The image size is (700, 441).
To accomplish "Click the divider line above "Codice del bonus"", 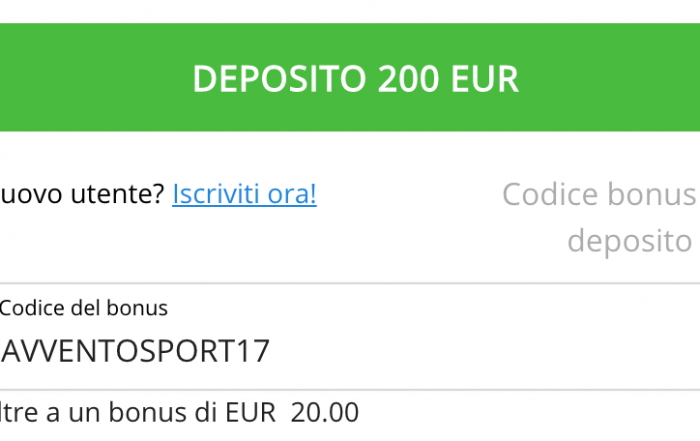I will (x=350, y=283).
